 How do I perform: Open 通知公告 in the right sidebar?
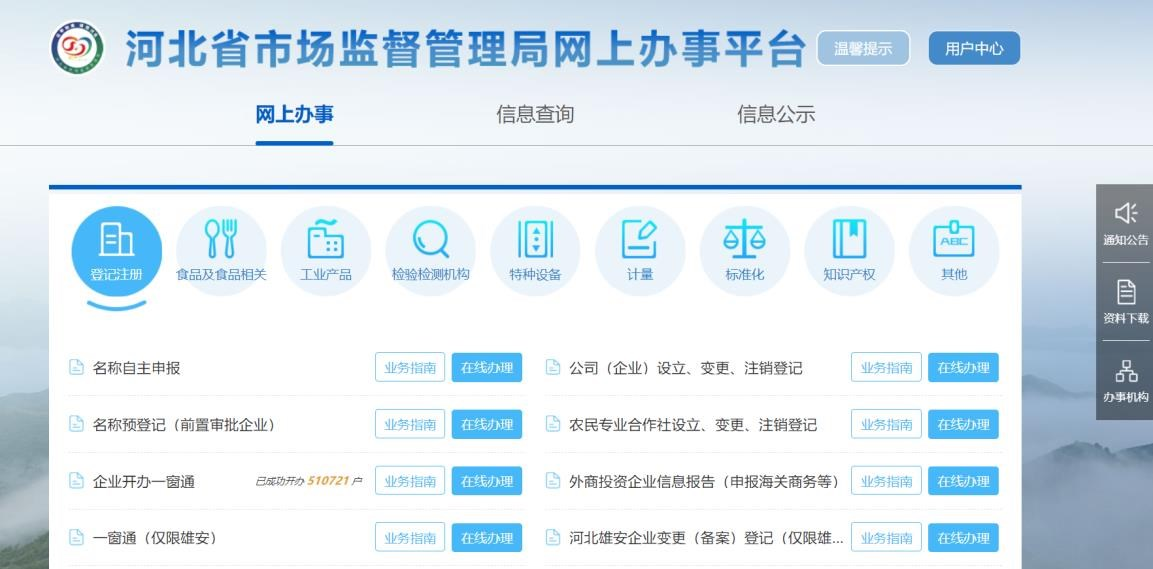click(x=1125, y=224)
